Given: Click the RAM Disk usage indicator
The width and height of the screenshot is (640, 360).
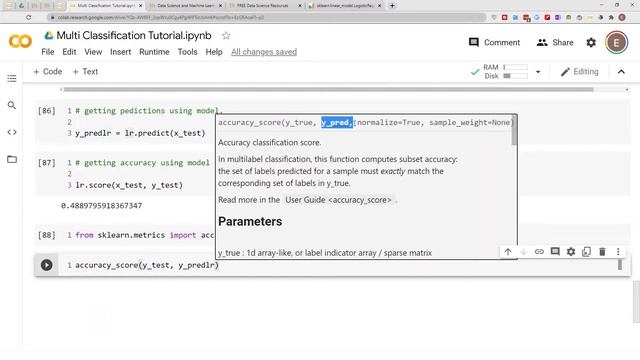Looking at the screenshot, I should pyautogui.click(x=505, y=71).
